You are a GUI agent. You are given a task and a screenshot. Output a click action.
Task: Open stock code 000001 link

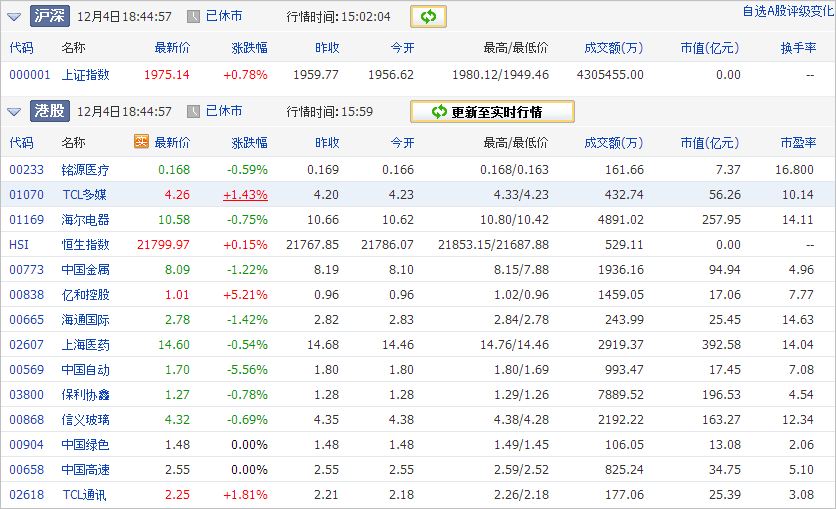pos(29,75)
